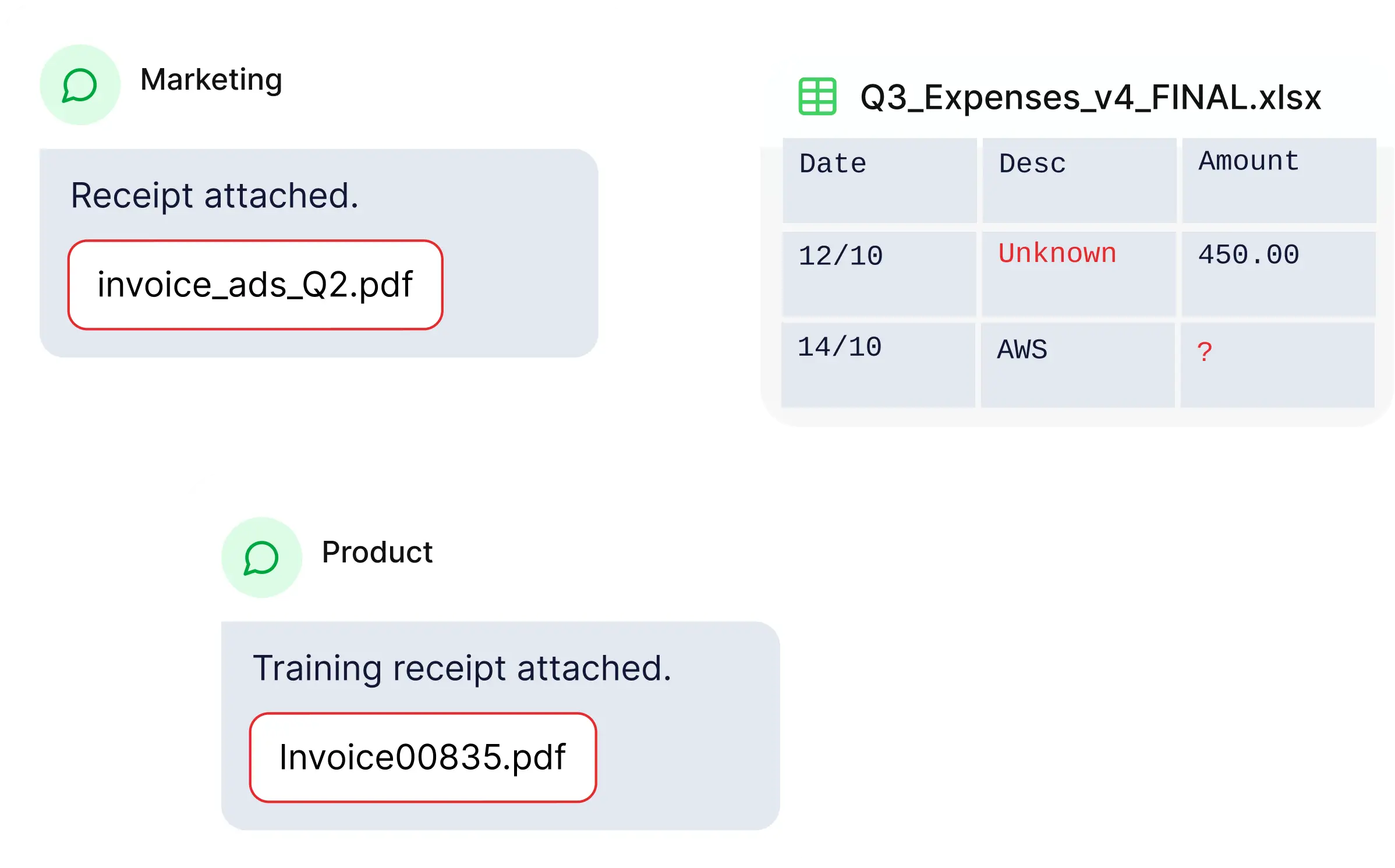Select the 14/10 date cell

click(878, 364)
